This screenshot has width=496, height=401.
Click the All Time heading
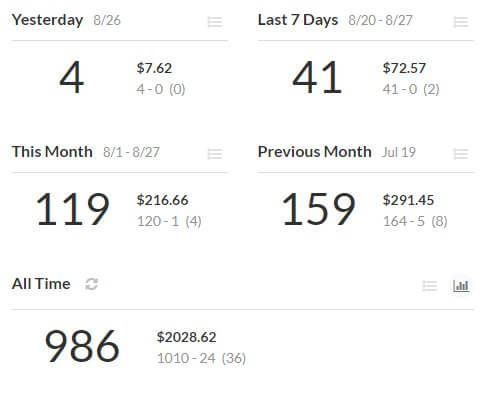[x=41, y=284]
